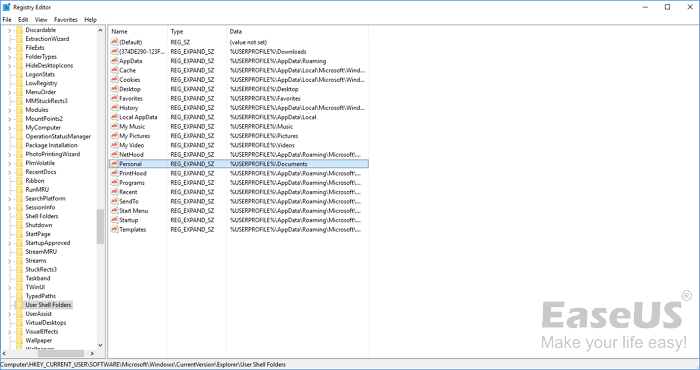Select the StuckRects3 key
Screen dimensions: 700x370
[41, 269]
